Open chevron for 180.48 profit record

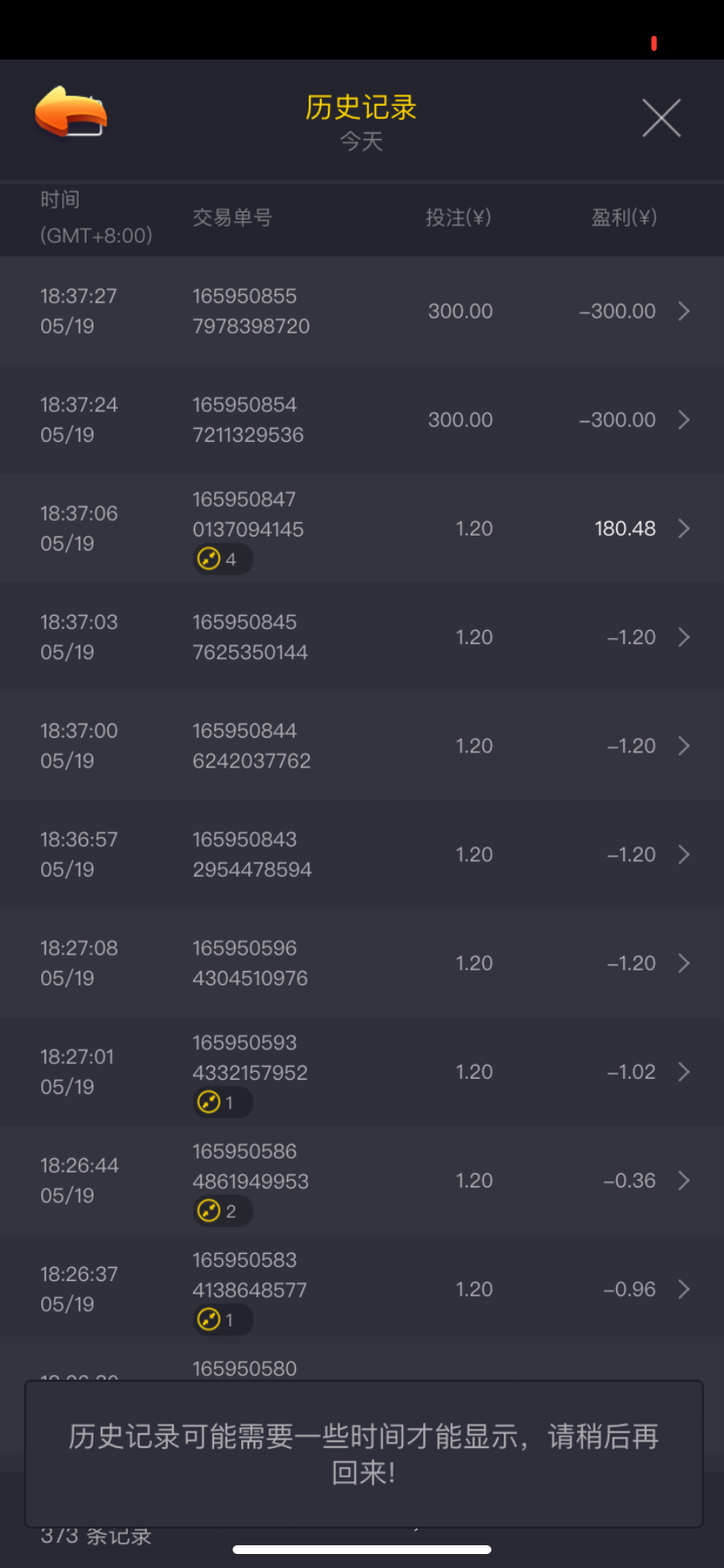pyautogui.click(x=684, y=528)
